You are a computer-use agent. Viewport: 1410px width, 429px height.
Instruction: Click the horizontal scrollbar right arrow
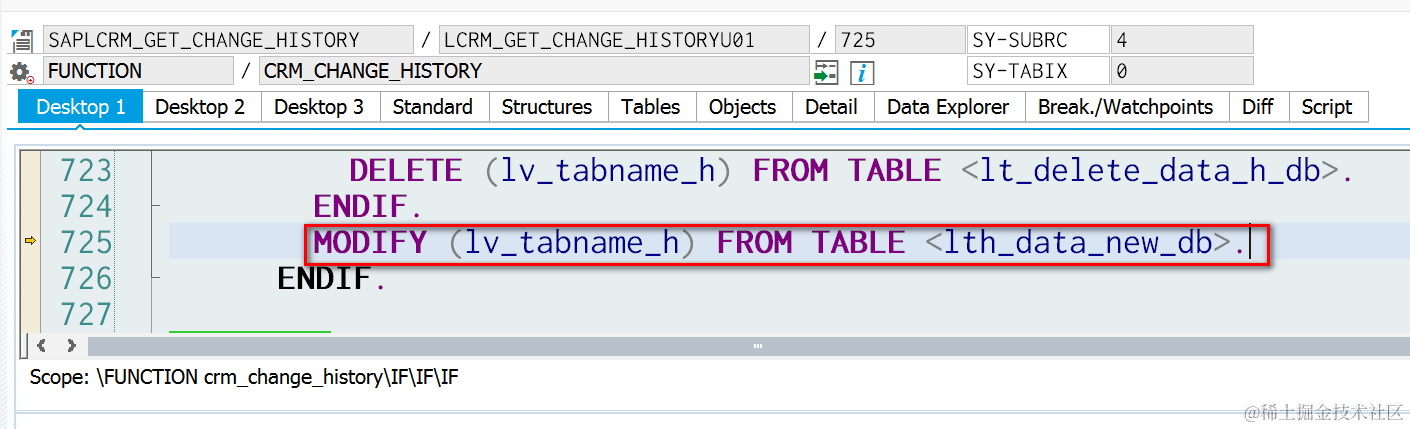pyautogui.click(x=71, y=346)
